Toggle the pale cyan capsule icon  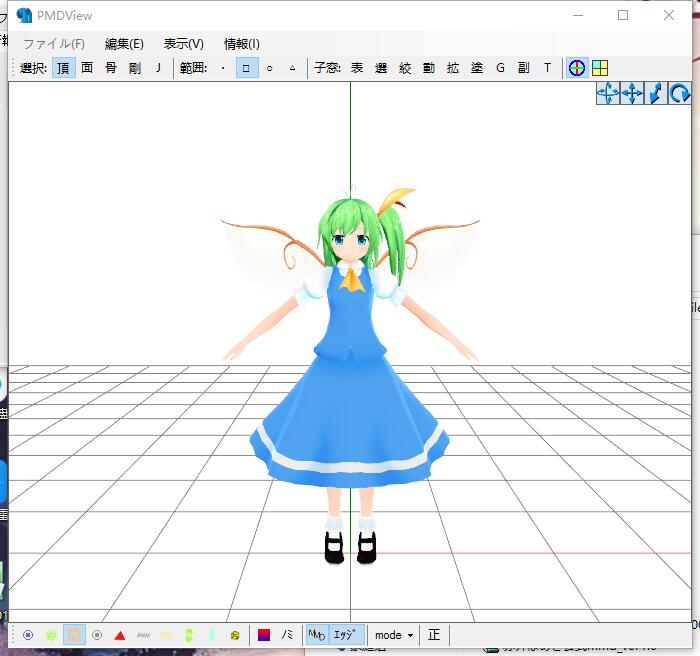(212, 635)
